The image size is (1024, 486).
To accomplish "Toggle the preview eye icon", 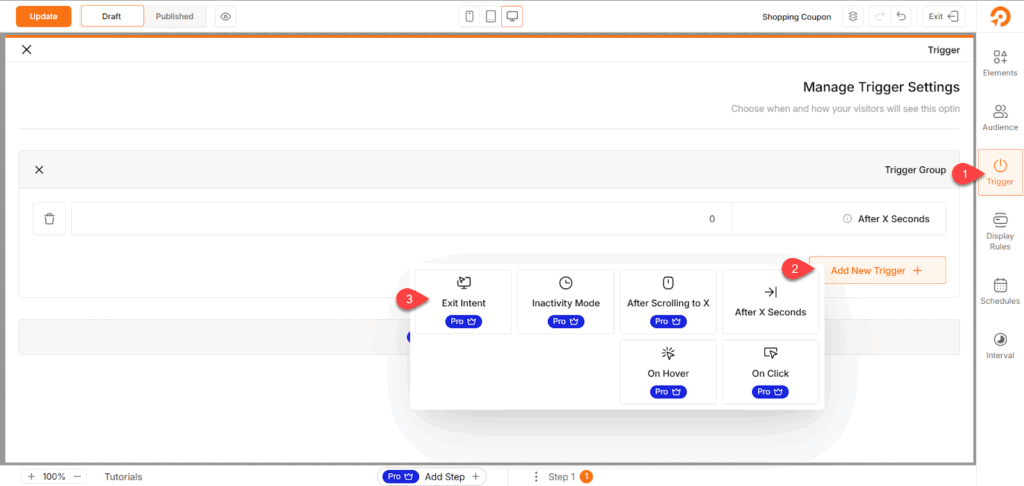I will (225, 17).
